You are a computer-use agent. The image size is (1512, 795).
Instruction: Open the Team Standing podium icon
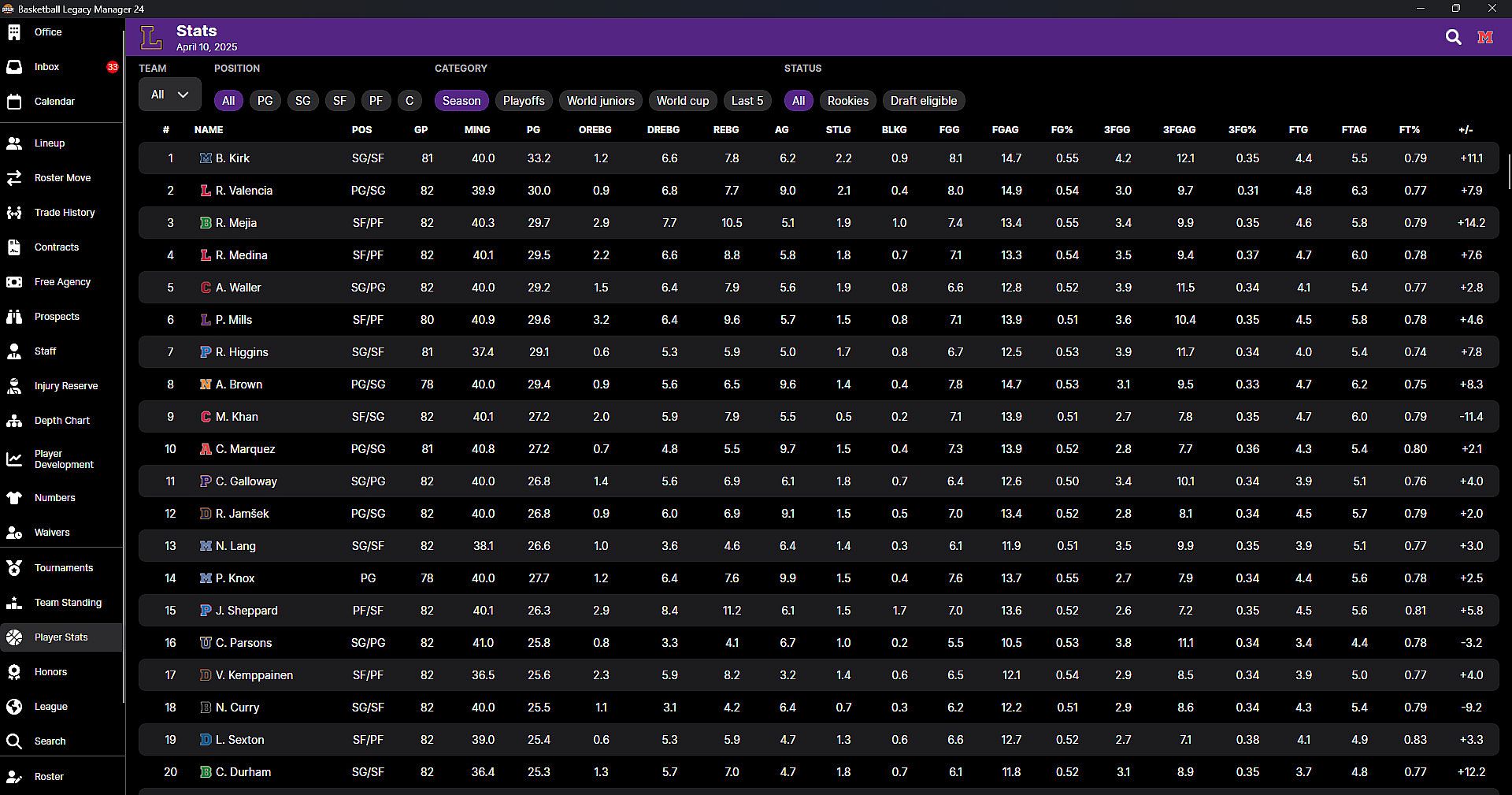14,603
